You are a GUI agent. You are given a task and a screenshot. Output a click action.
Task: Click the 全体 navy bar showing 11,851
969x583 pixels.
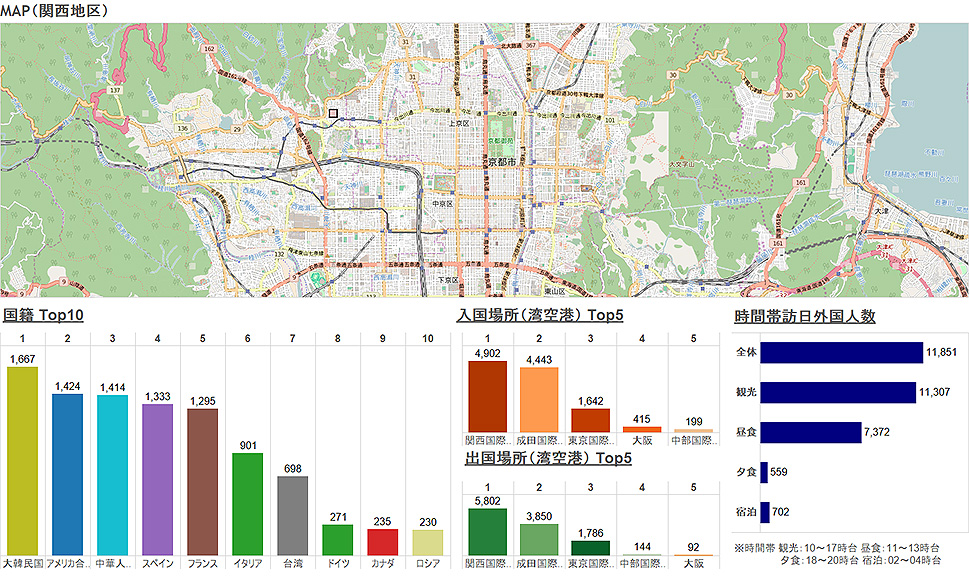click(841, 353)
